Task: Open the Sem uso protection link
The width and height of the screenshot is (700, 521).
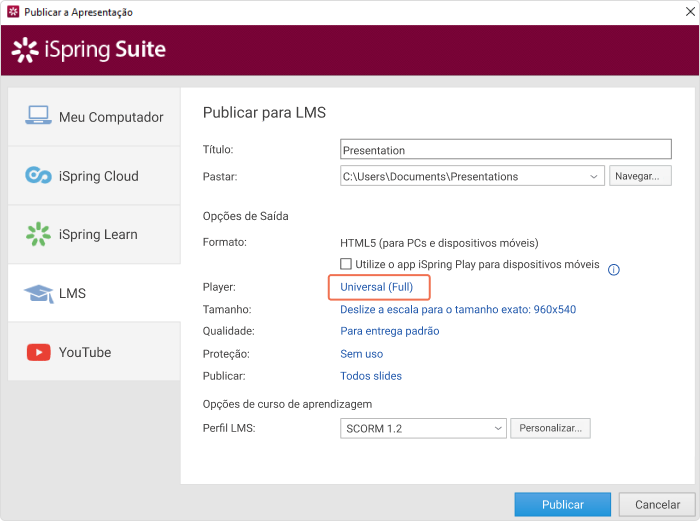Action: coord(362,354)
